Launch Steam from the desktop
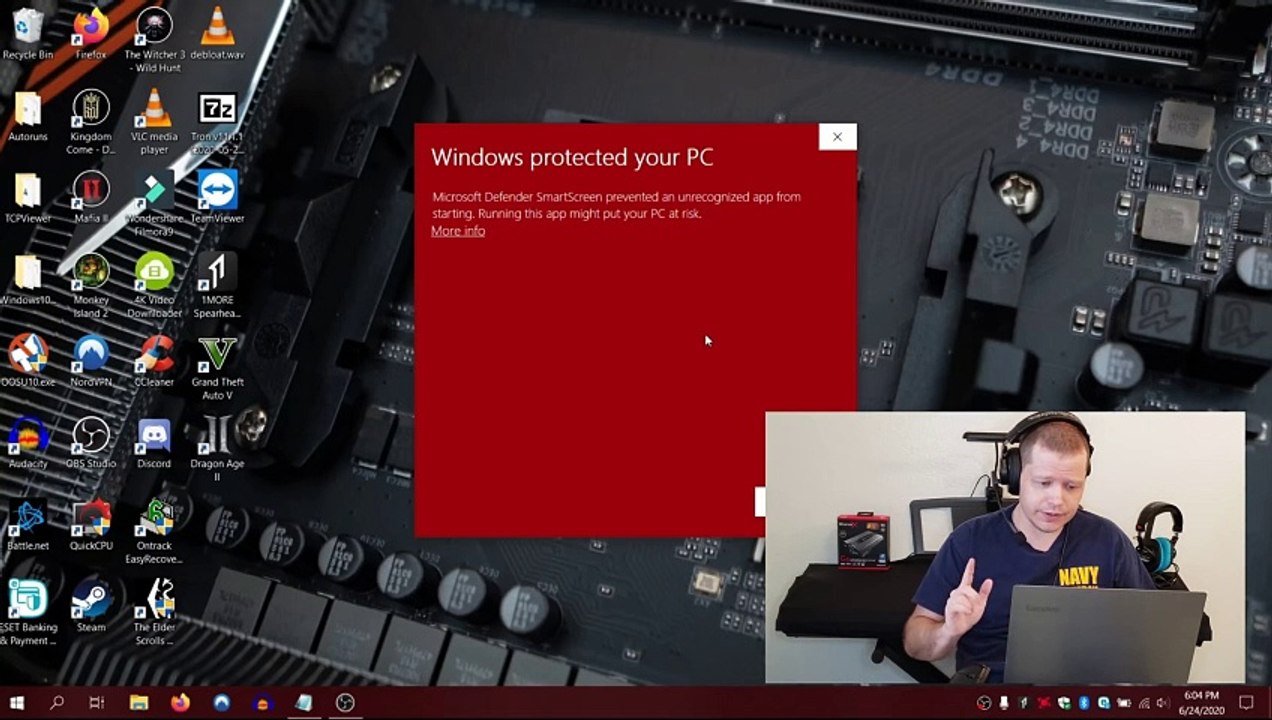1272x720 pixels. [x=91, y=608]
